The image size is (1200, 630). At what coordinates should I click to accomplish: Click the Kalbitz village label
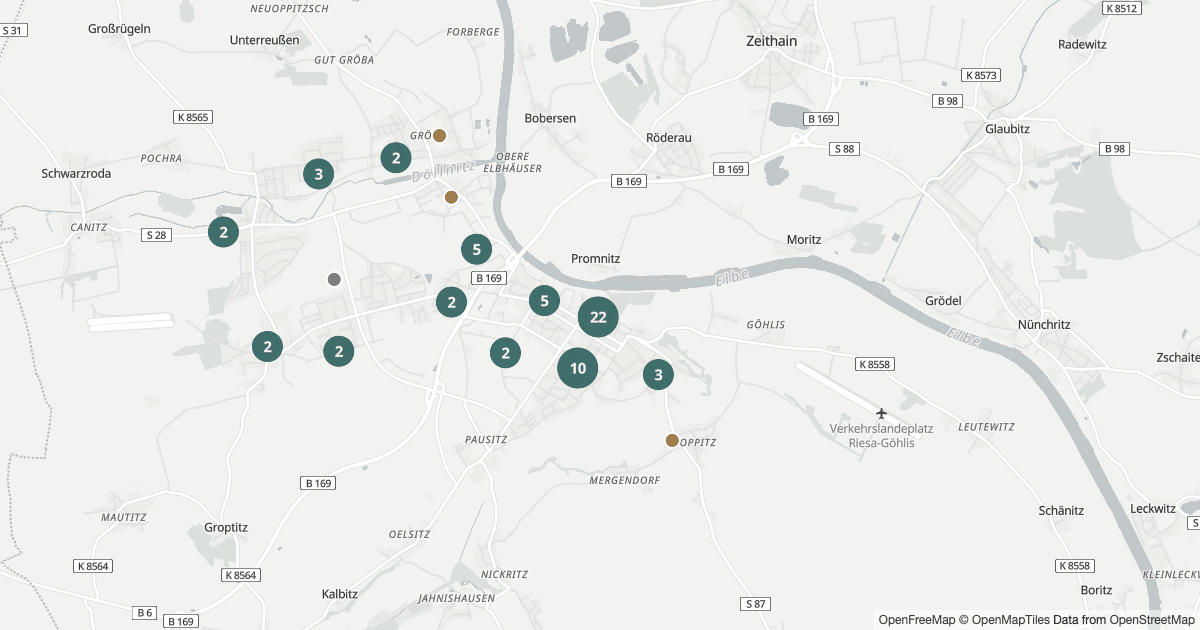pyautogui.click(x=340, y=593)
